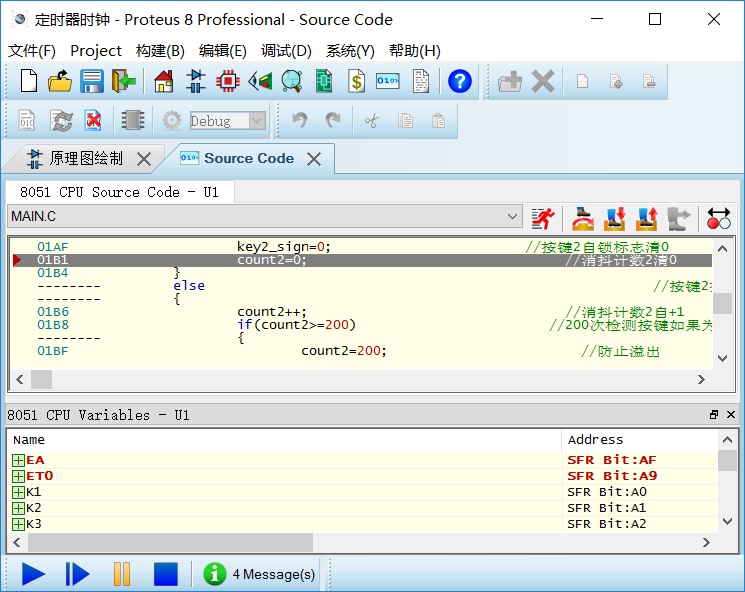Open the firmware chip settings icon
The image size is (745, 592).
pos(133,121)
